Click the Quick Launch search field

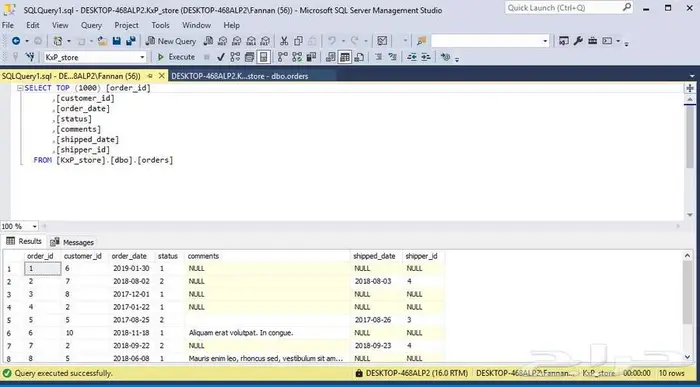tap(569, 8)
